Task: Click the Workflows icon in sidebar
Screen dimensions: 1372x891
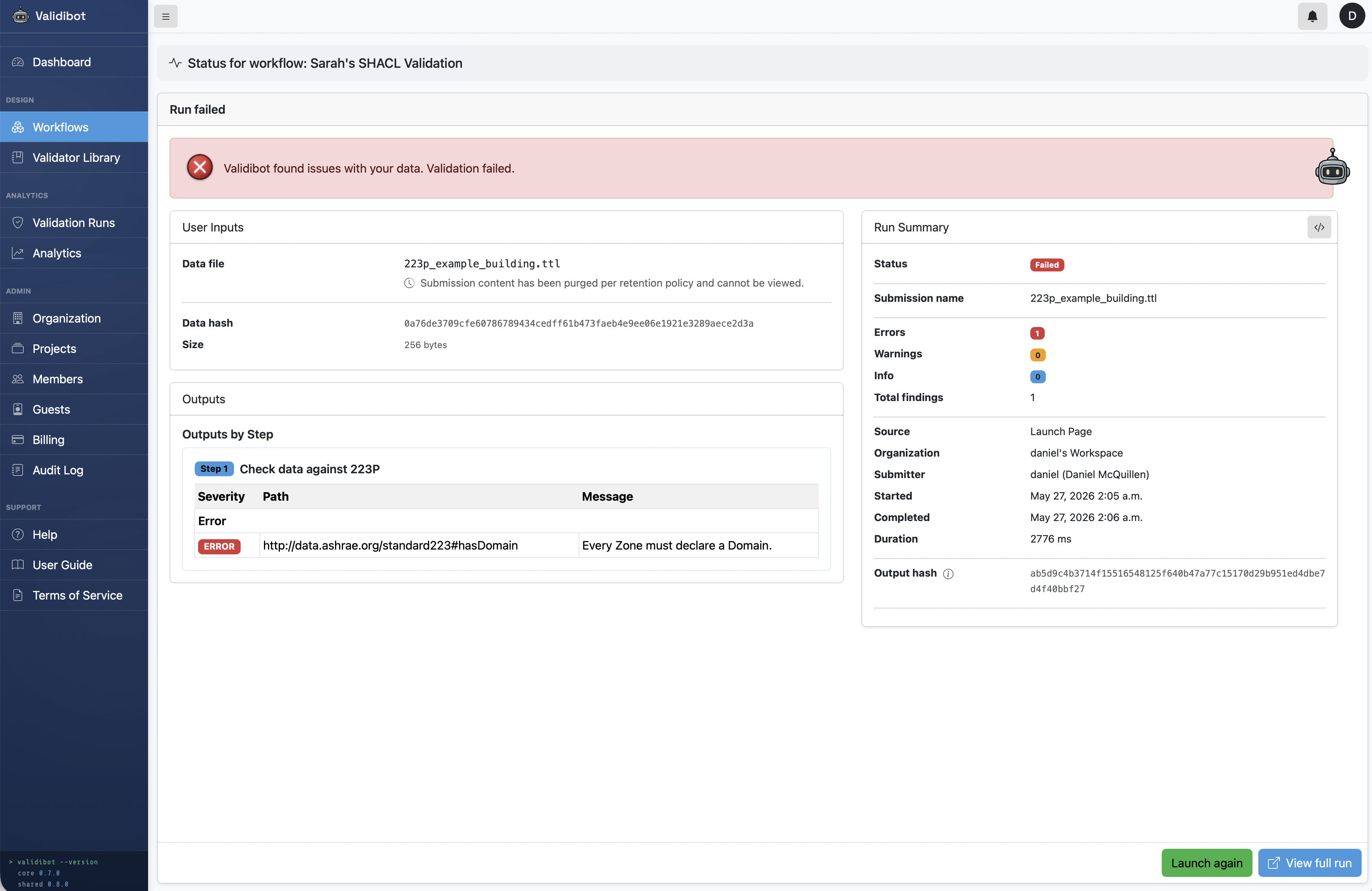Action: point(18,127)
